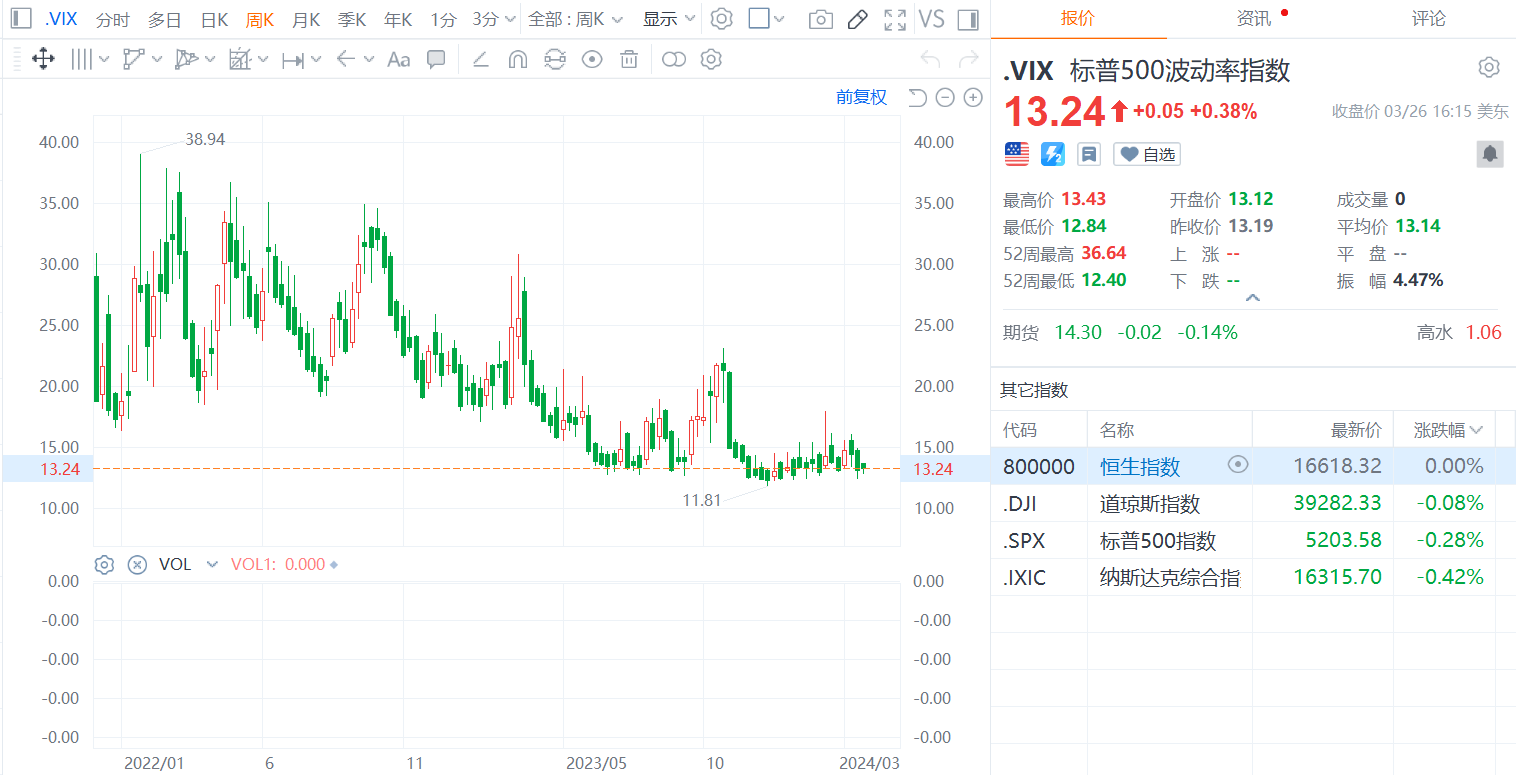Enter fullscreen with the expand icon

point(895,19)
